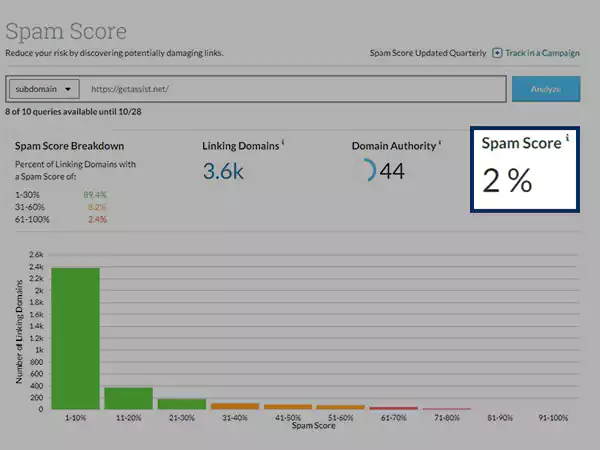
Task: Click the orange 41-50% chart bar
Action: click(x=287, y=406)
